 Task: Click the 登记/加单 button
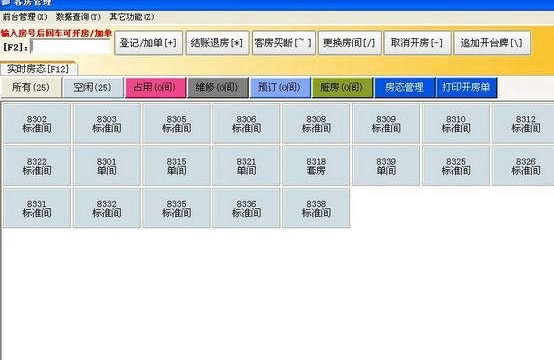pos(148,43)
